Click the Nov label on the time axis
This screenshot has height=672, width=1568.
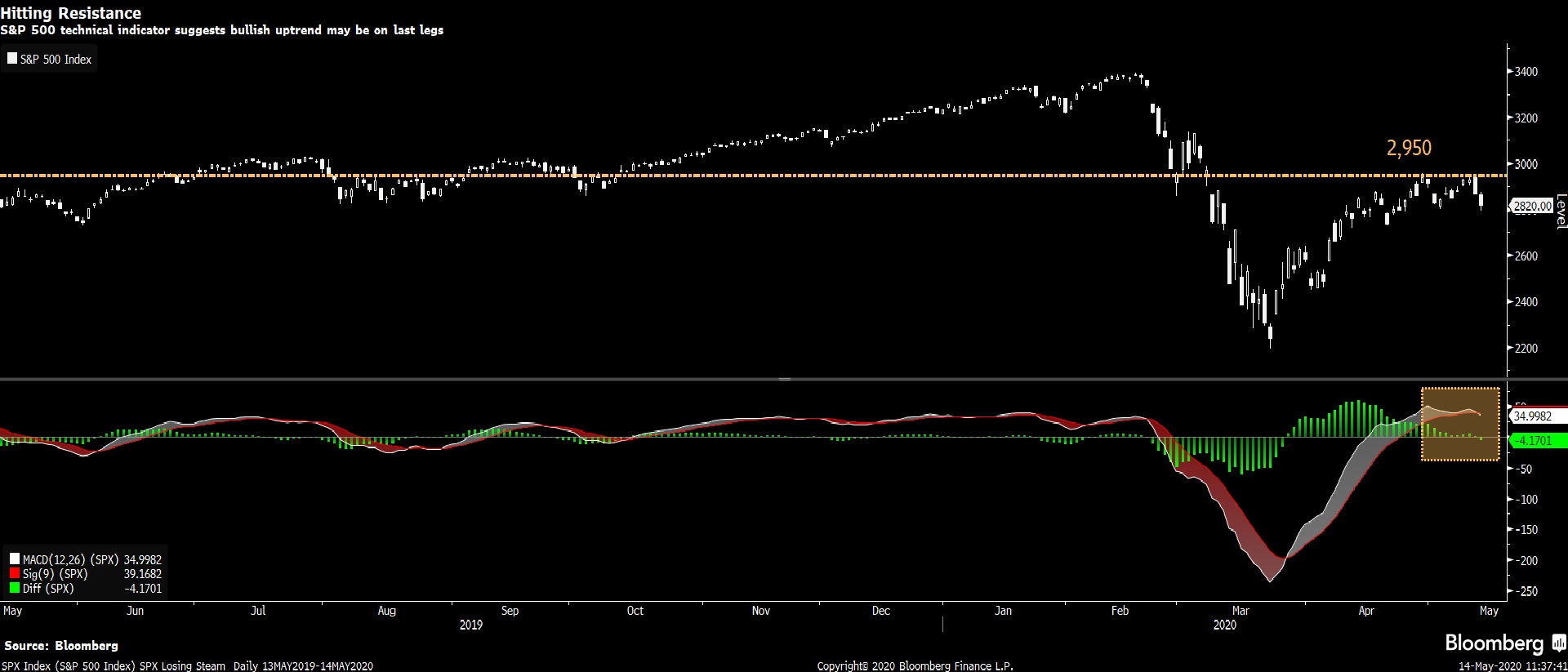tap(760, 611)
